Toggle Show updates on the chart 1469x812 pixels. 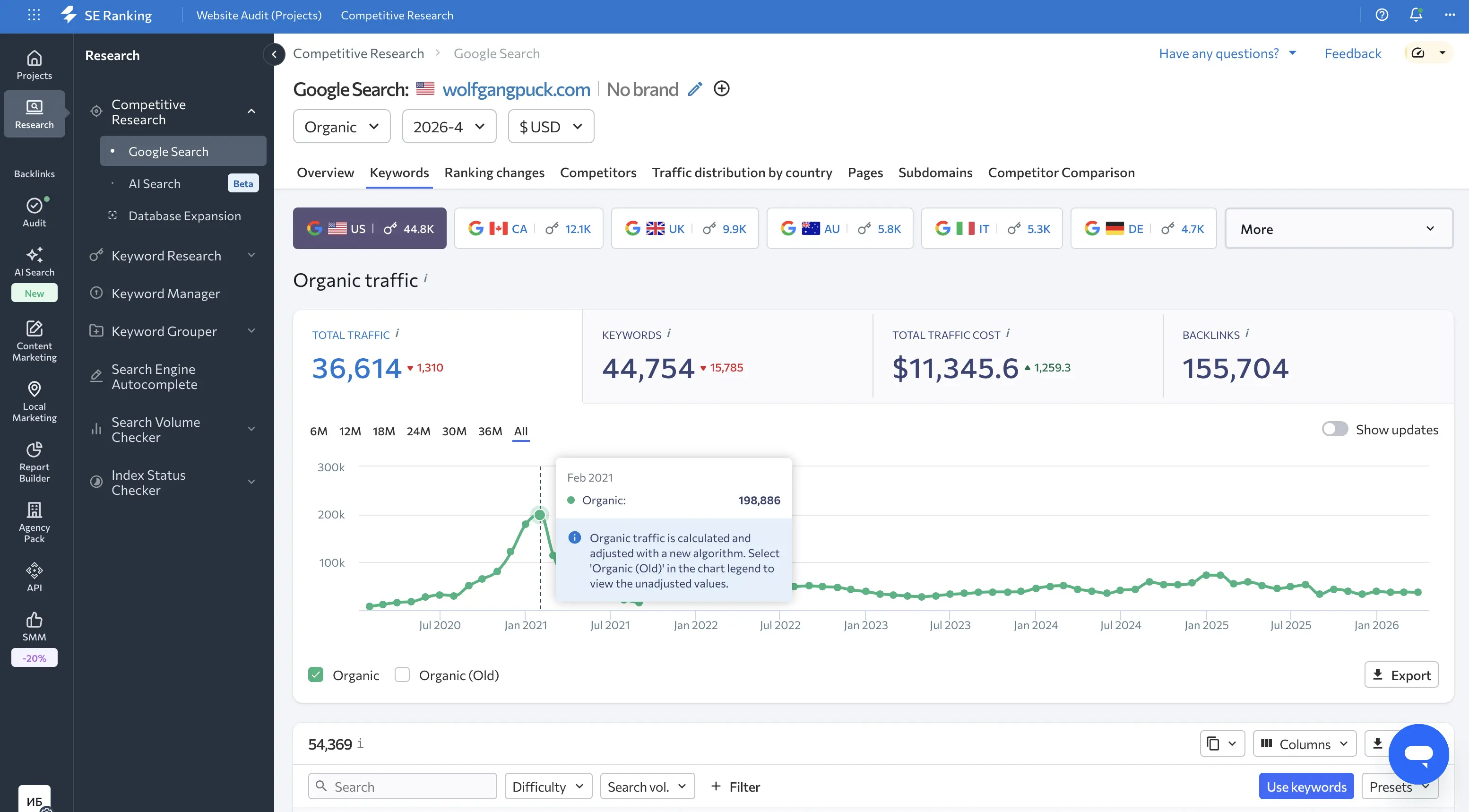click(x=1334, y=429)
